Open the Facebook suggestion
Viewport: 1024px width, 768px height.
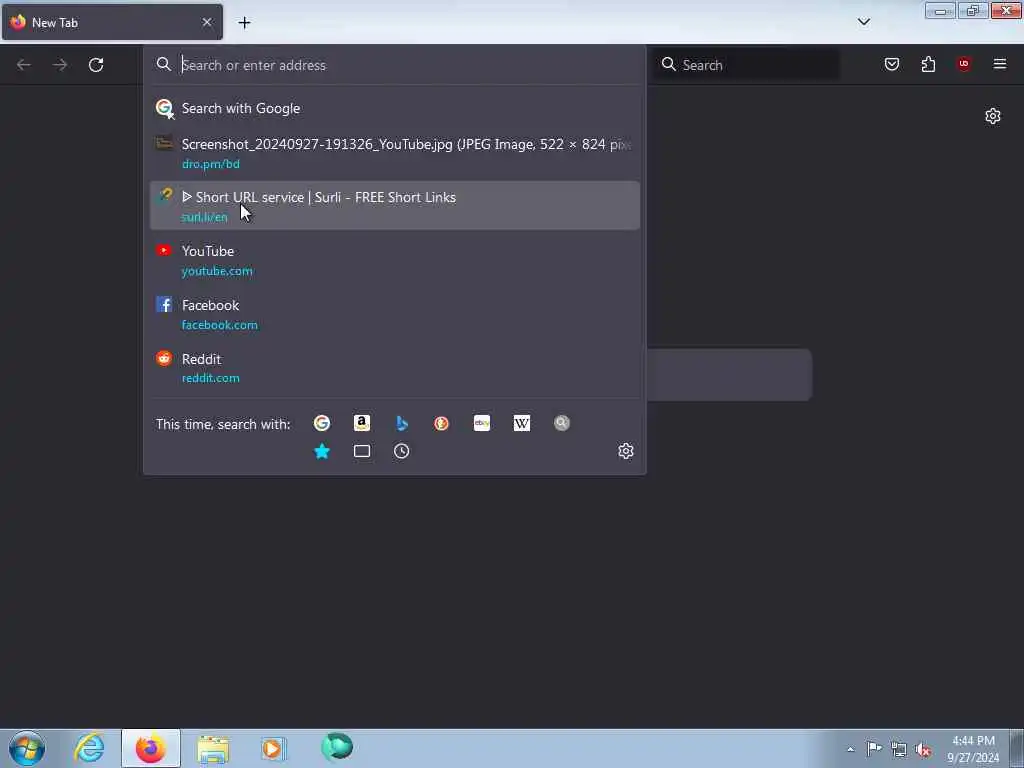pyautogui.click(x=394, y=314)
